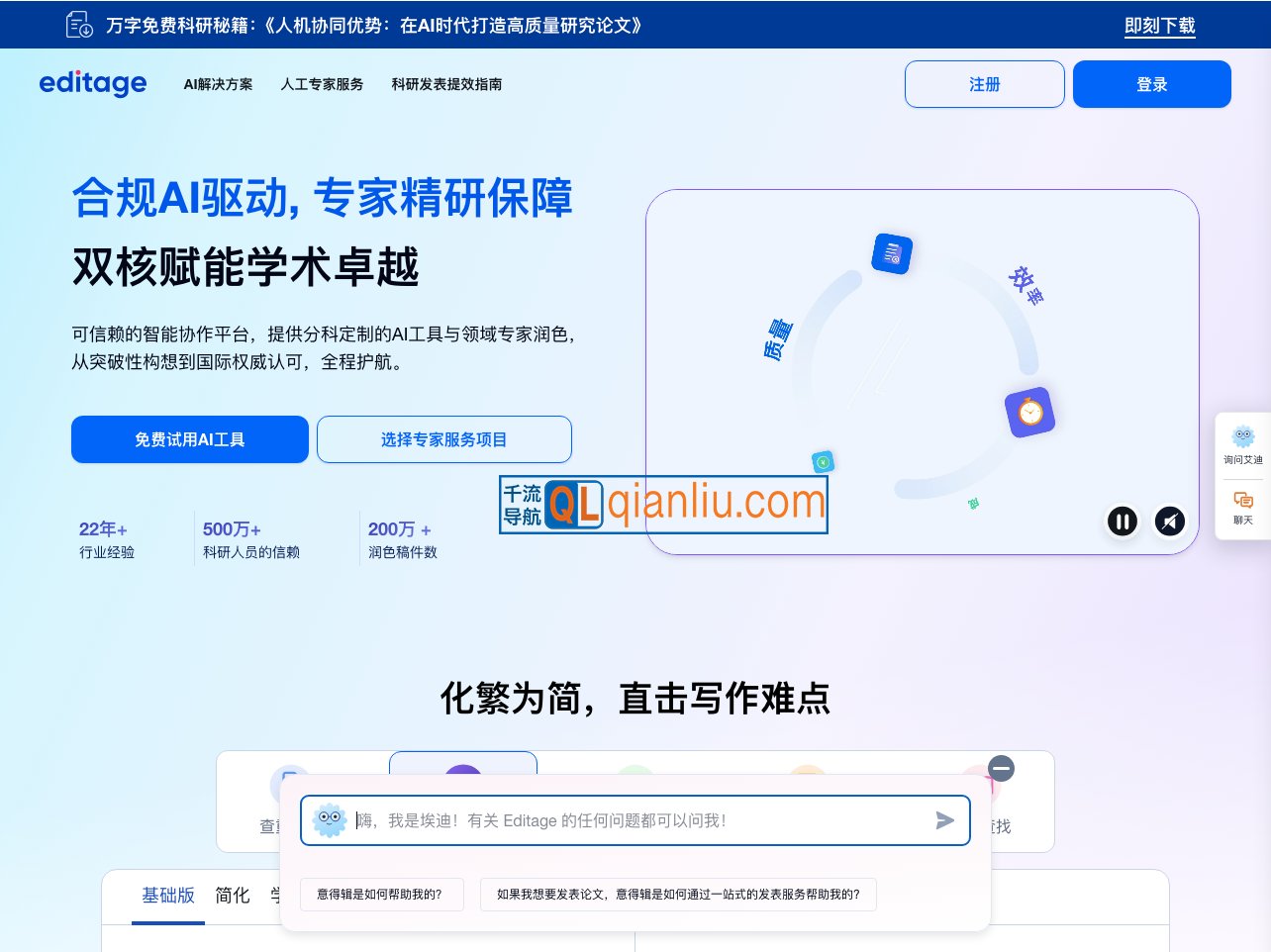Click the Eddy mascot icon inside the chat input
The width and height of the screenshot is (1271, 952).
click(330, 819)
